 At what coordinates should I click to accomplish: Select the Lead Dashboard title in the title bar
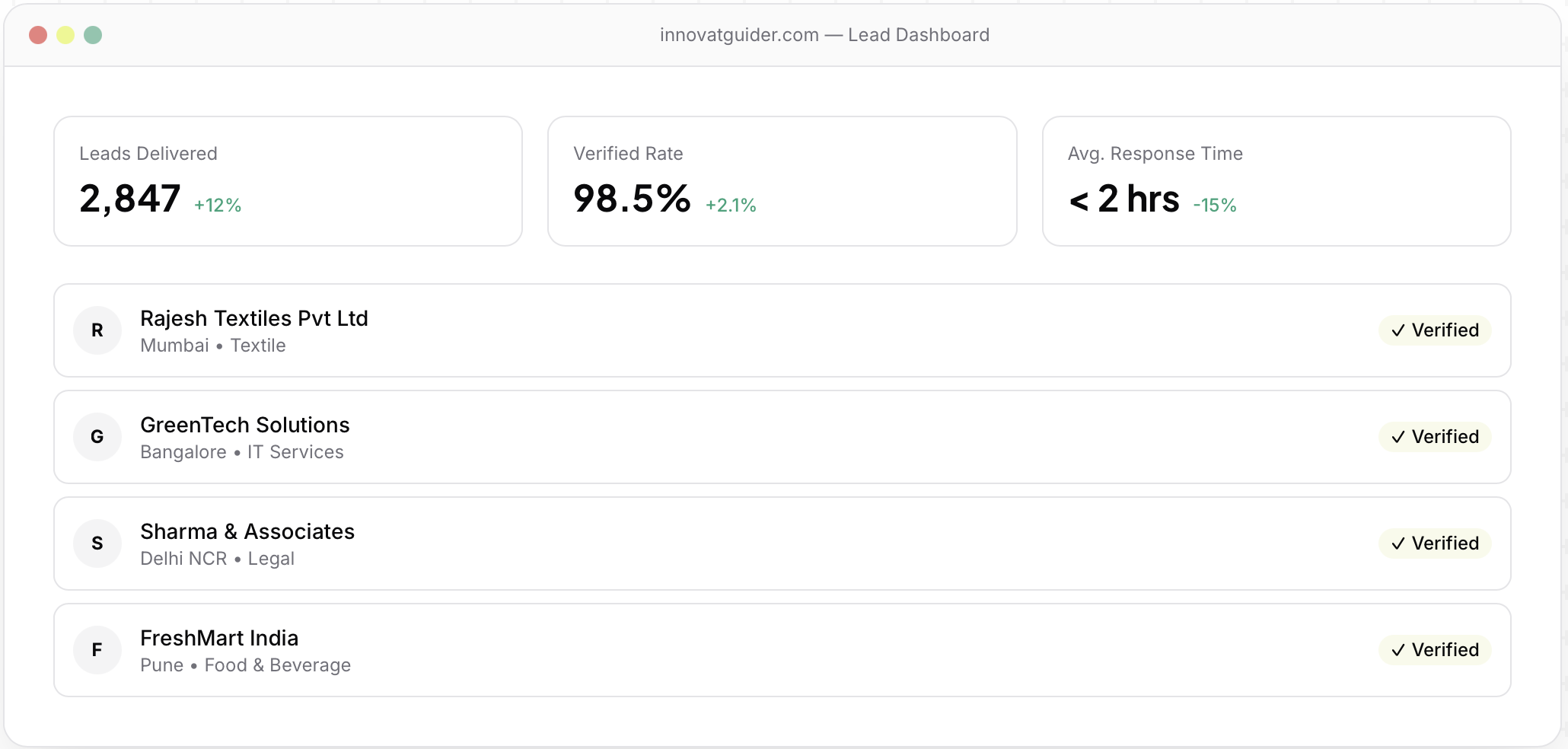(x=919, y=34)
